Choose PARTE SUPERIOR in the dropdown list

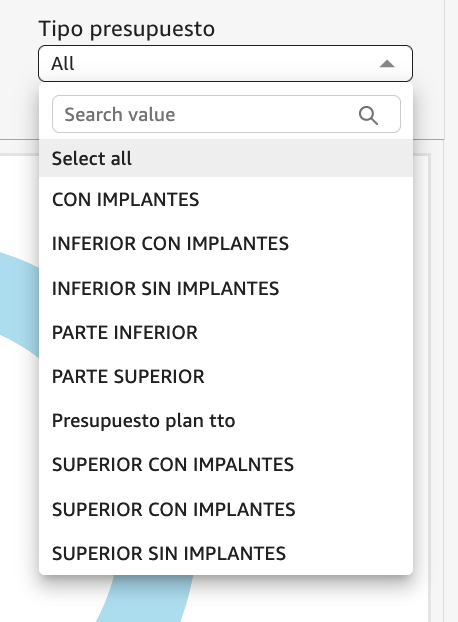[226, 376]
